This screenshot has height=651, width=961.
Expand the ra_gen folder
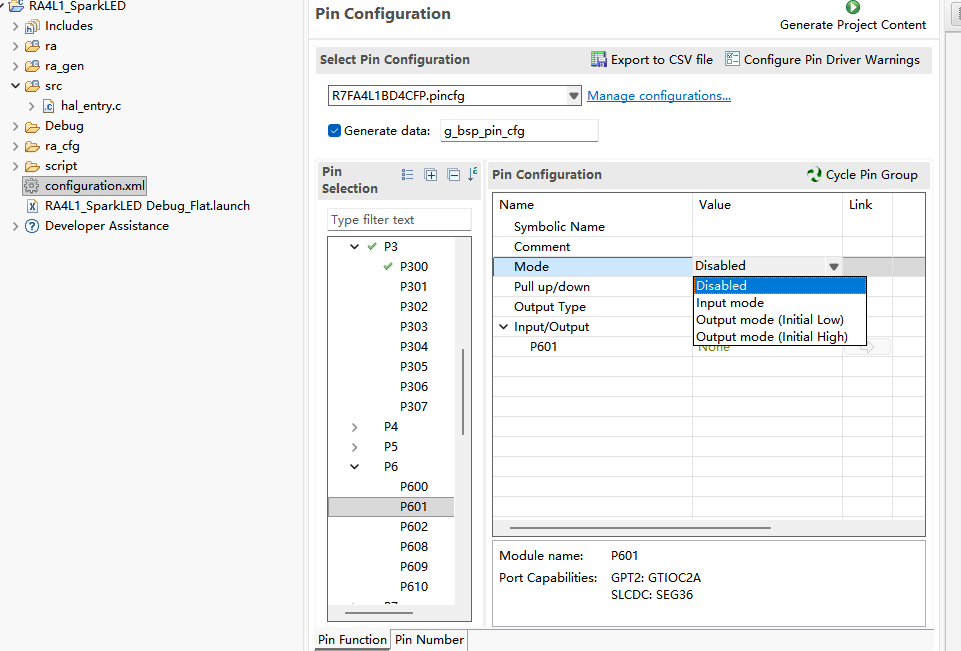click(15, 66)
